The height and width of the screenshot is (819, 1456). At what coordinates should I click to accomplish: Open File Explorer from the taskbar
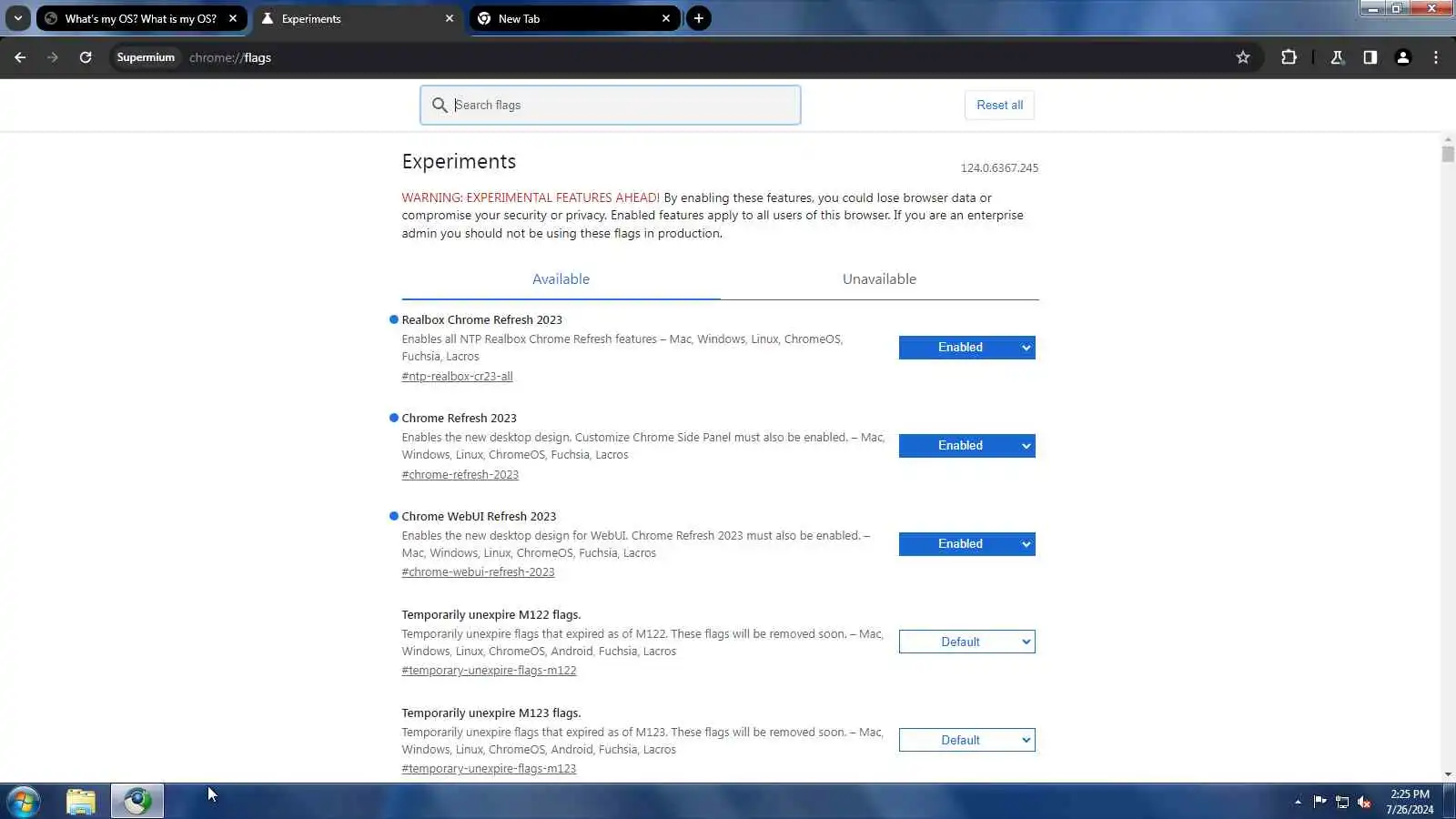click(x=81, y=802)
